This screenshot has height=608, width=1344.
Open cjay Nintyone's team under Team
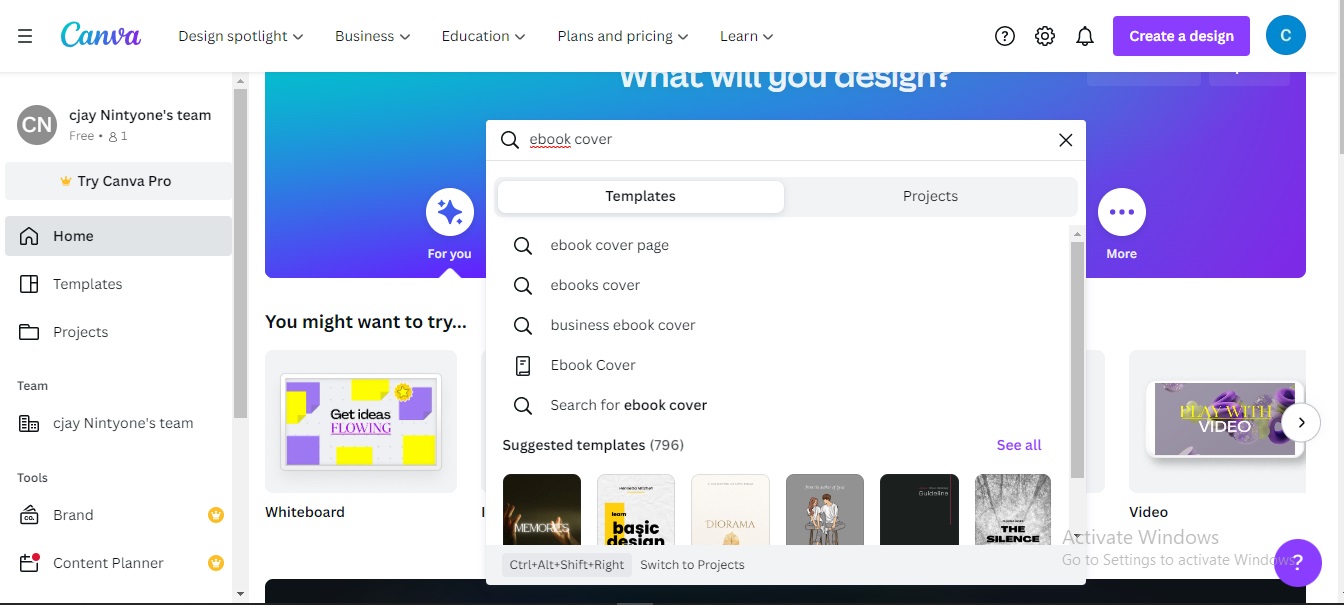tap(118, 423)
